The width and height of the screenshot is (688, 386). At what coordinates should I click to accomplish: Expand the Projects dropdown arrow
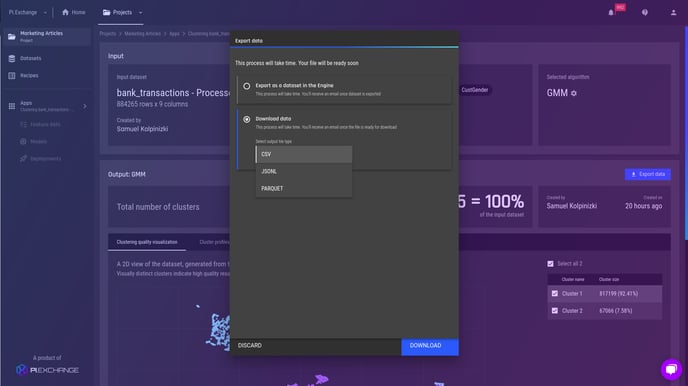[x=140, y=13]
